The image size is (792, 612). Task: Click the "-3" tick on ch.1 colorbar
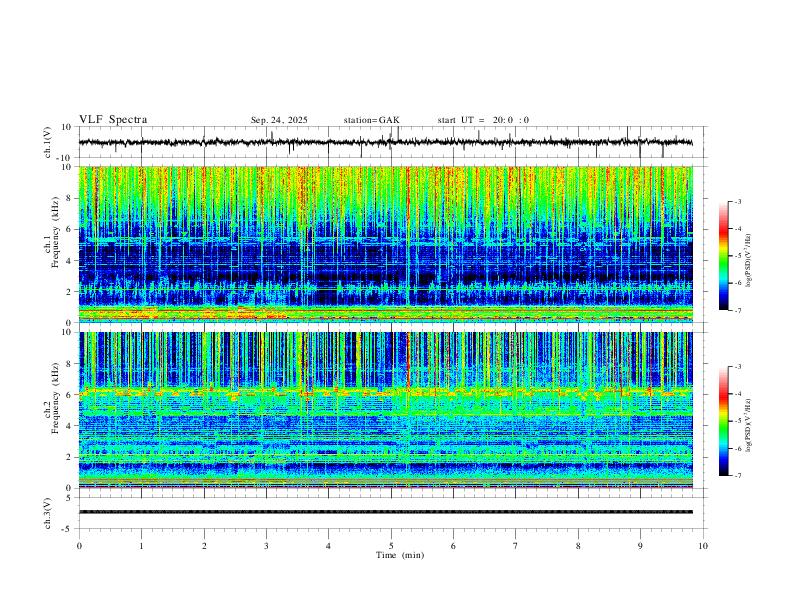click(x=738, y=201)
